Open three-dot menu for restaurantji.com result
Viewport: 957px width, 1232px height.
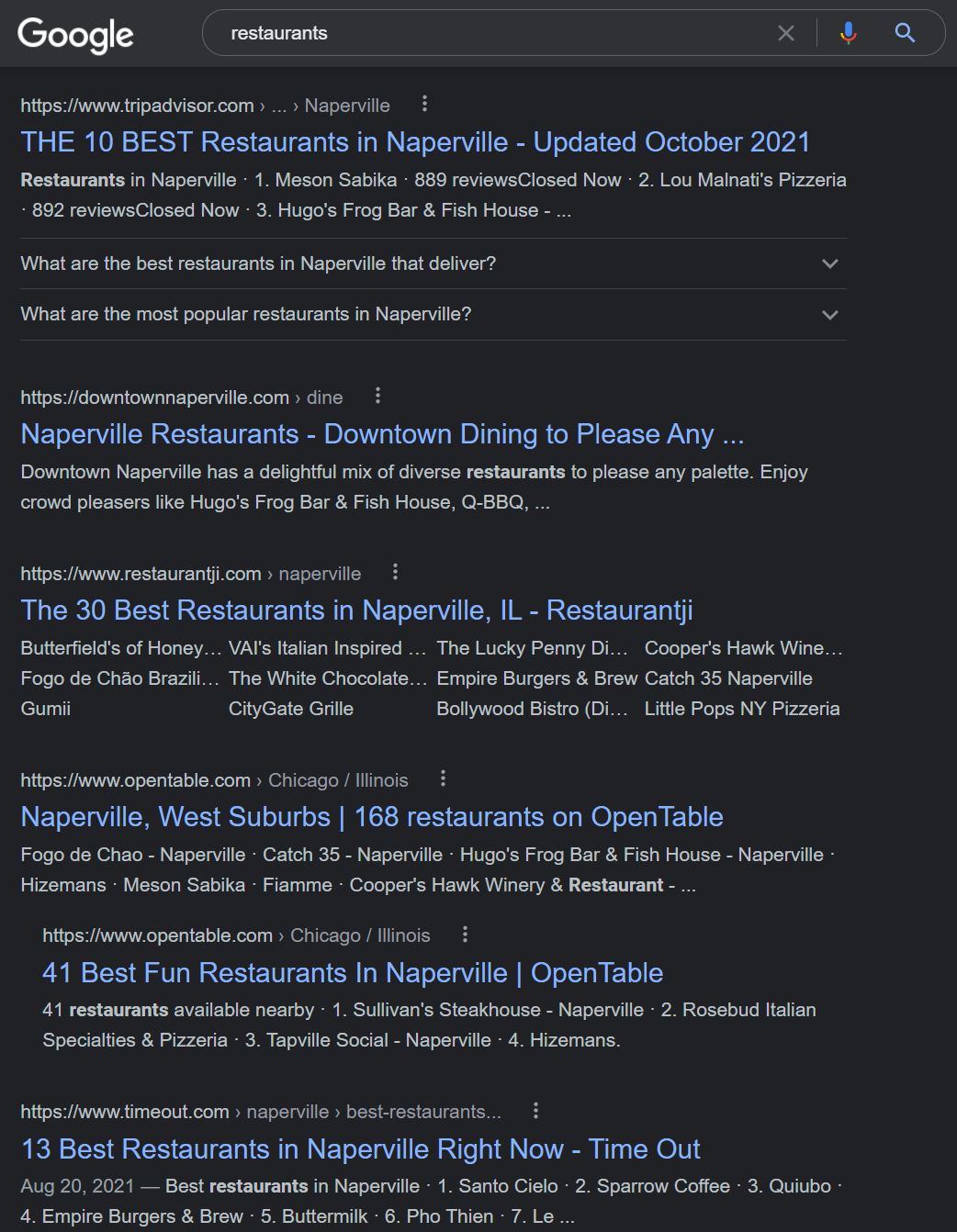pos(395,573)
